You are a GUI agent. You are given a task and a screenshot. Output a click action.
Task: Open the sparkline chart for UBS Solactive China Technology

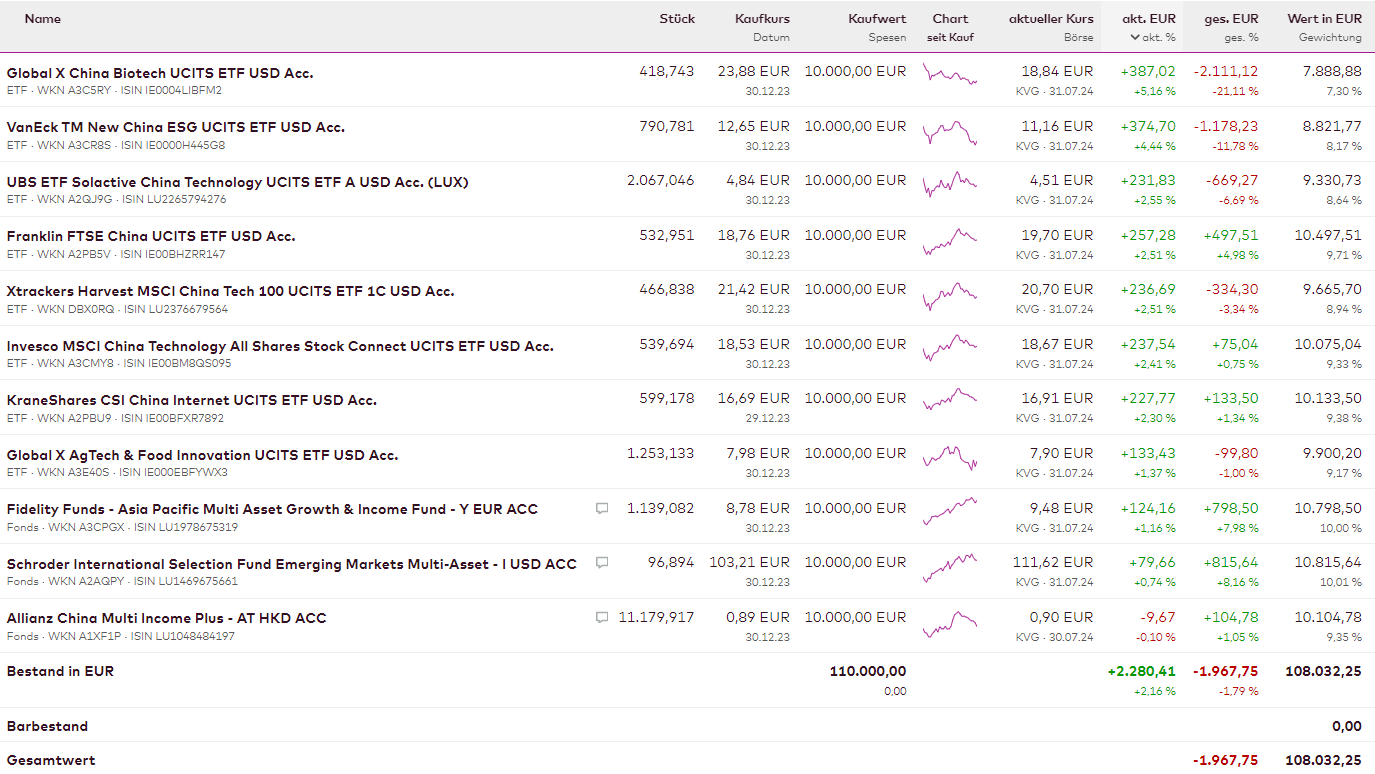tap(949, 184)
